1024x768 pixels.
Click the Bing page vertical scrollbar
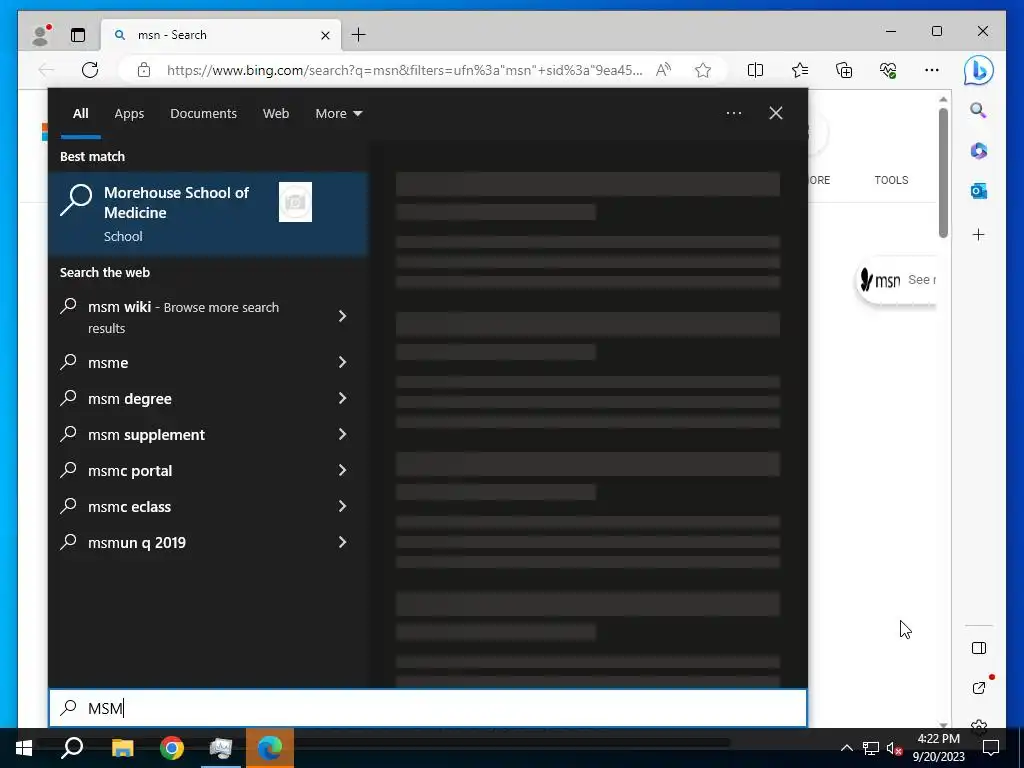pos(943,173)
